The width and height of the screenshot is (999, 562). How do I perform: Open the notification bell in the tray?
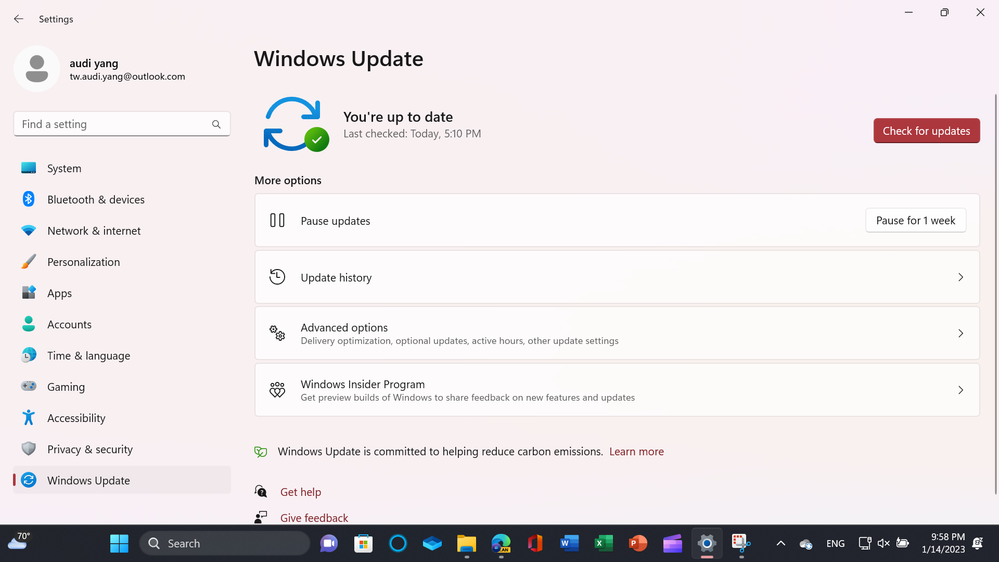click(978, 544)
